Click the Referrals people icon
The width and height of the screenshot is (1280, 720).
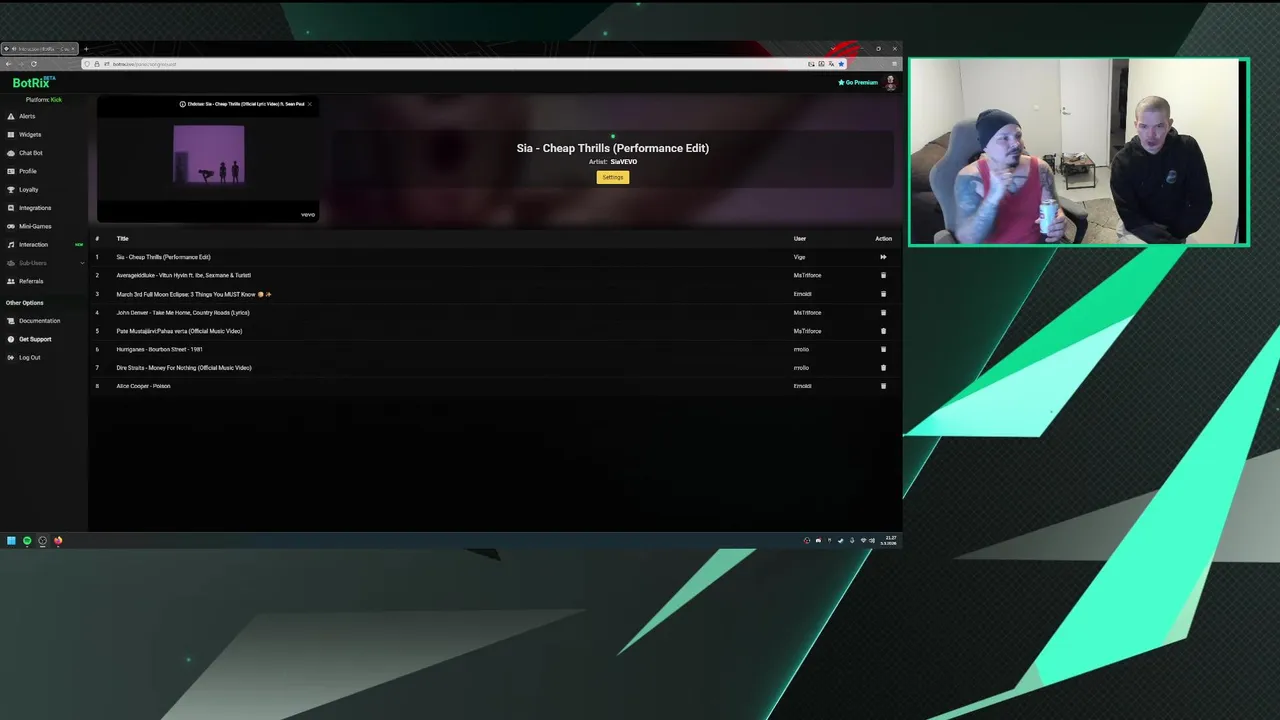[11, 281]
